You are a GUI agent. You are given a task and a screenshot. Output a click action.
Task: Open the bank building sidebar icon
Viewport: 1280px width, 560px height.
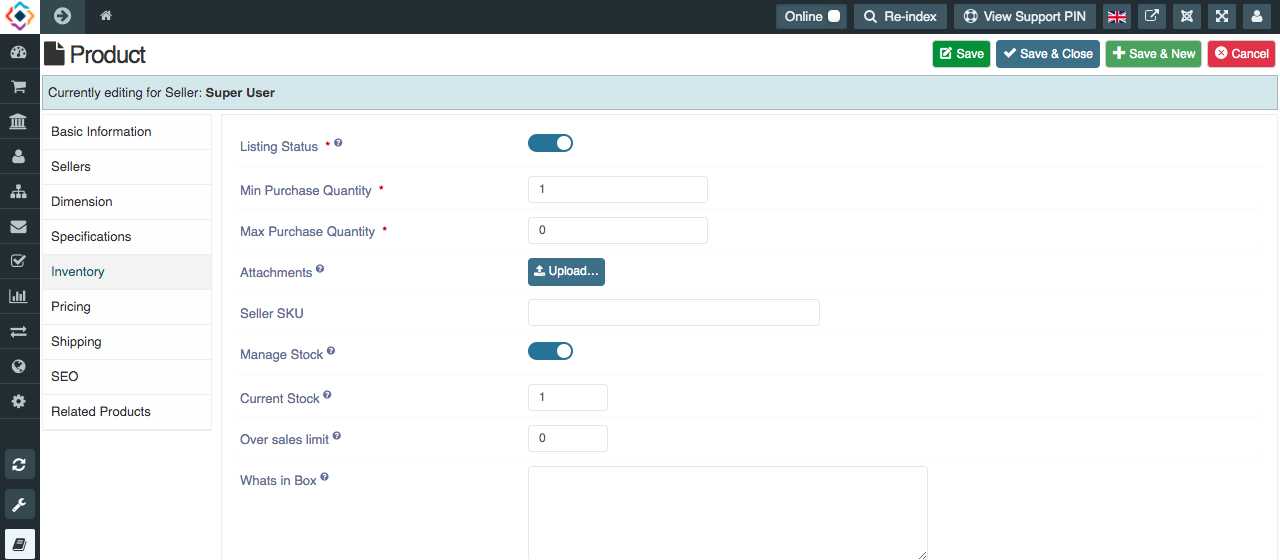coord(18,122)
